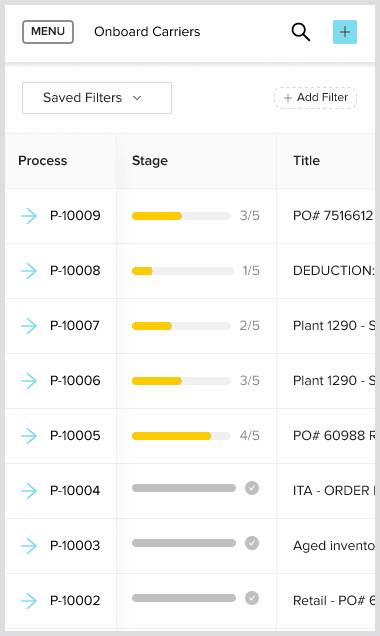The height and width of the screenshot is (636, 380).
Task: Sort by the Stage column header
Action: [150, 161]
